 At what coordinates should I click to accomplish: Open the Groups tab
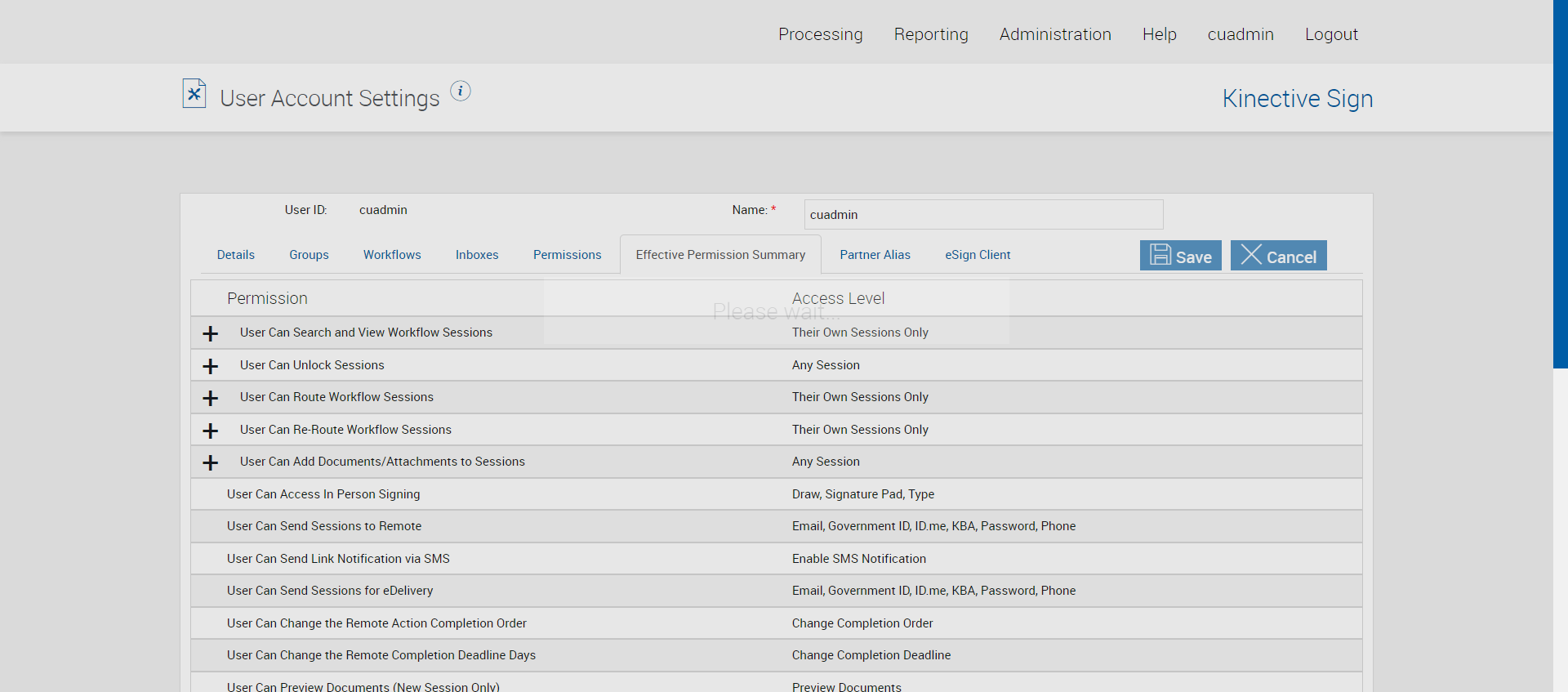(x=309, y=255)
